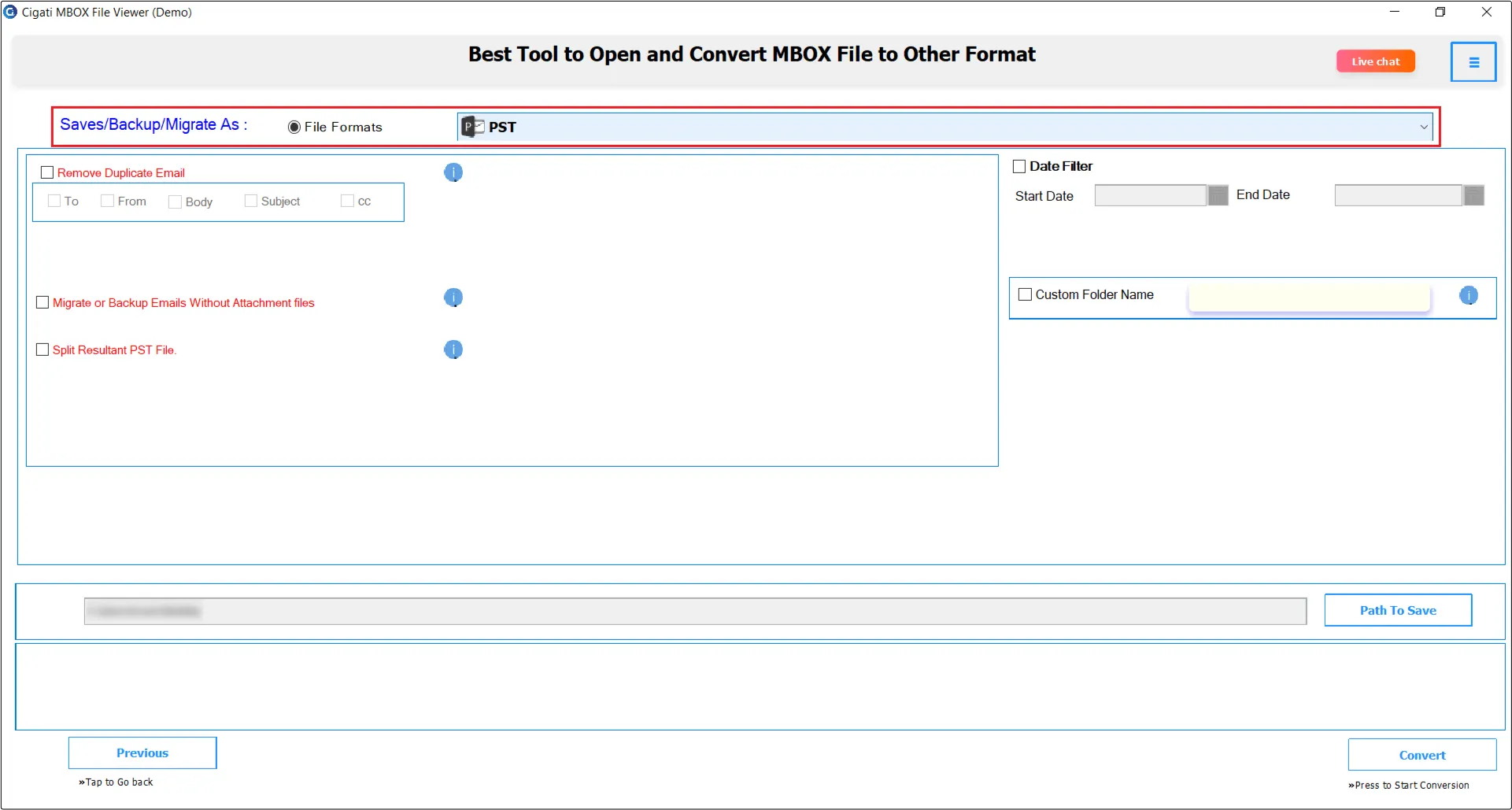Click the End Date input field
Image resolution: width=1512 pixels, height=810 pixels.
pos(1399,195)
